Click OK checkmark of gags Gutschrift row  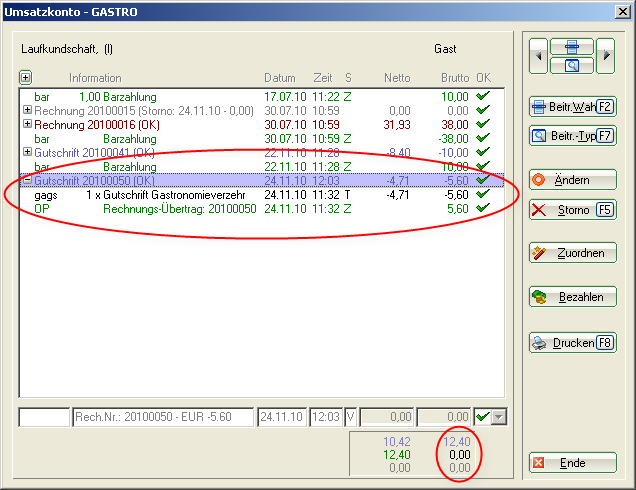click(x=483, y=194)
